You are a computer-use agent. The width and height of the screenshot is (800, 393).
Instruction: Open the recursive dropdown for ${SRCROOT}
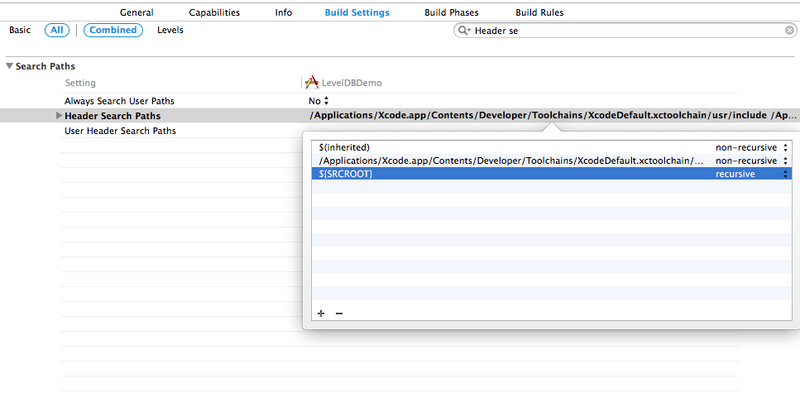point(752,174)
